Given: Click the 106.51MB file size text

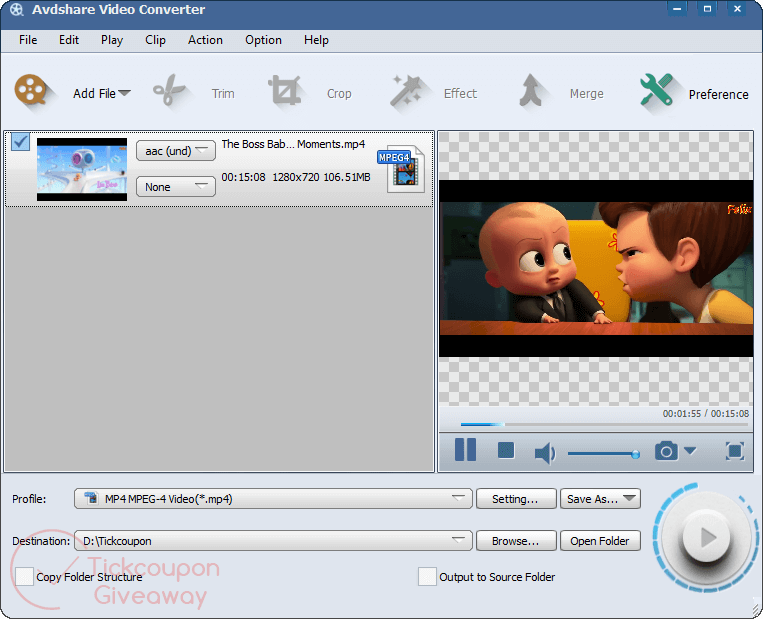Looking at the screenshot, I should click(x=347, y=177).
